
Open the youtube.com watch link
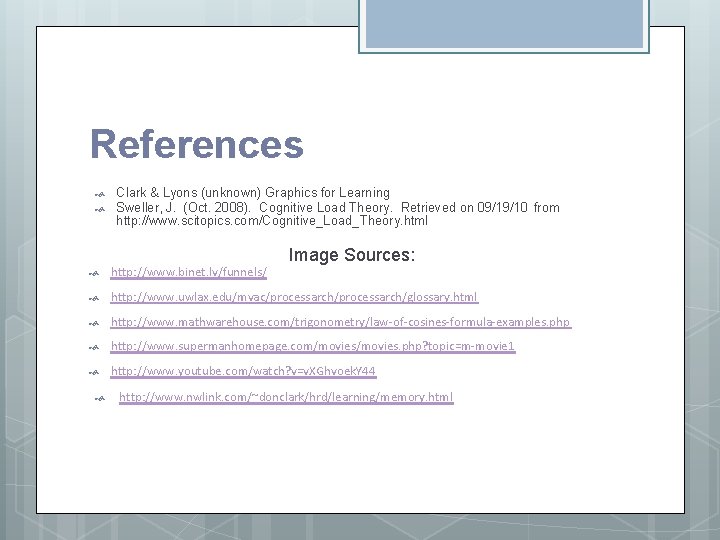click(243, 371)
